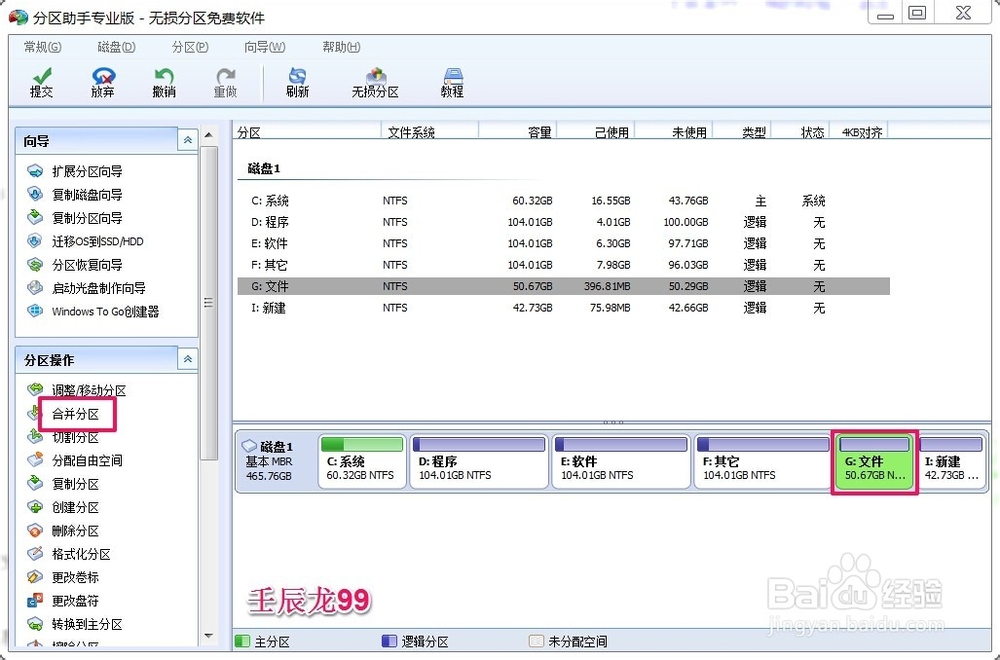
Task: Choose 转换到主分区 operation
Action: [x=75, y=624]
